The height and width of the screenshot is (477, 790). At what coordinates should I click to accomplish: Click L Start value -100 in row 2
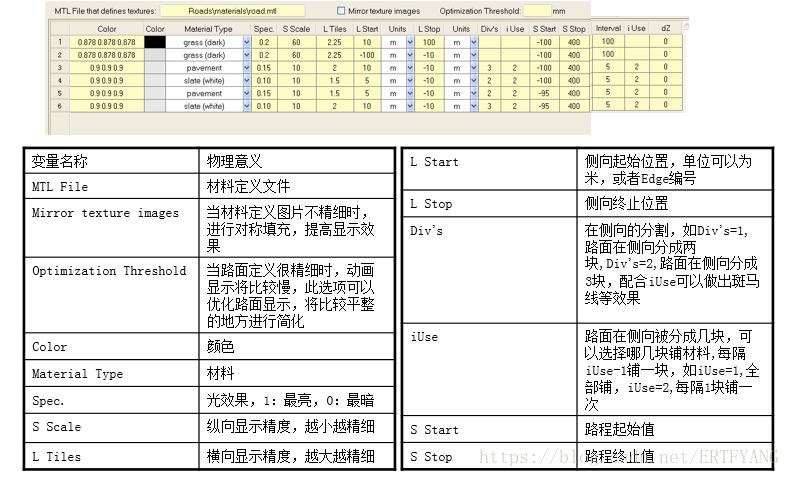pyautogui.click(x=367, y=55)
